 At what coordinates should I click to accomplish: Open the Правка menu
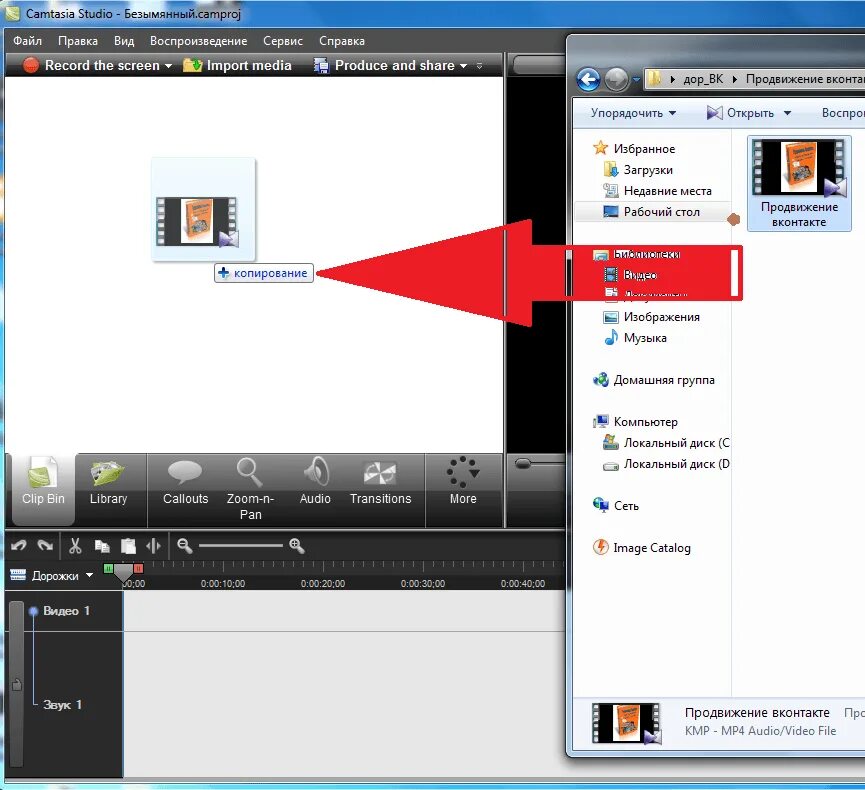point(78,41)
